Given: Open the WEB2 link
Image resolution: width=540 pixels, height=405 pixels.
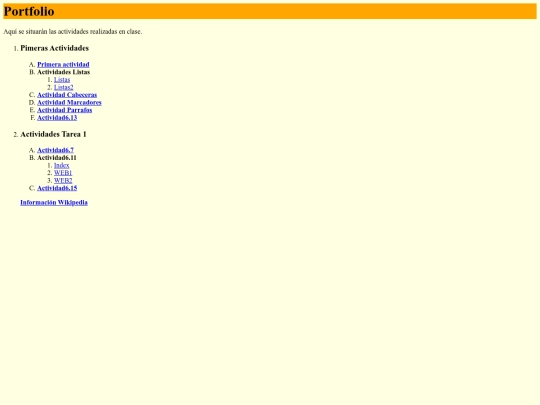Looking at the screenshot, I should pos(63,180).
